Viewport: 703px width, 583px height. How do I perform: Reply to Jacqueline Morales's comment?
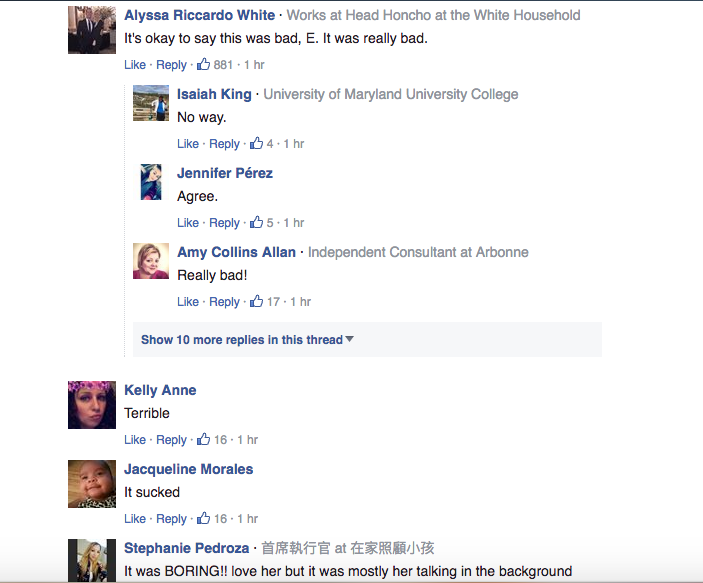[171, 519]
